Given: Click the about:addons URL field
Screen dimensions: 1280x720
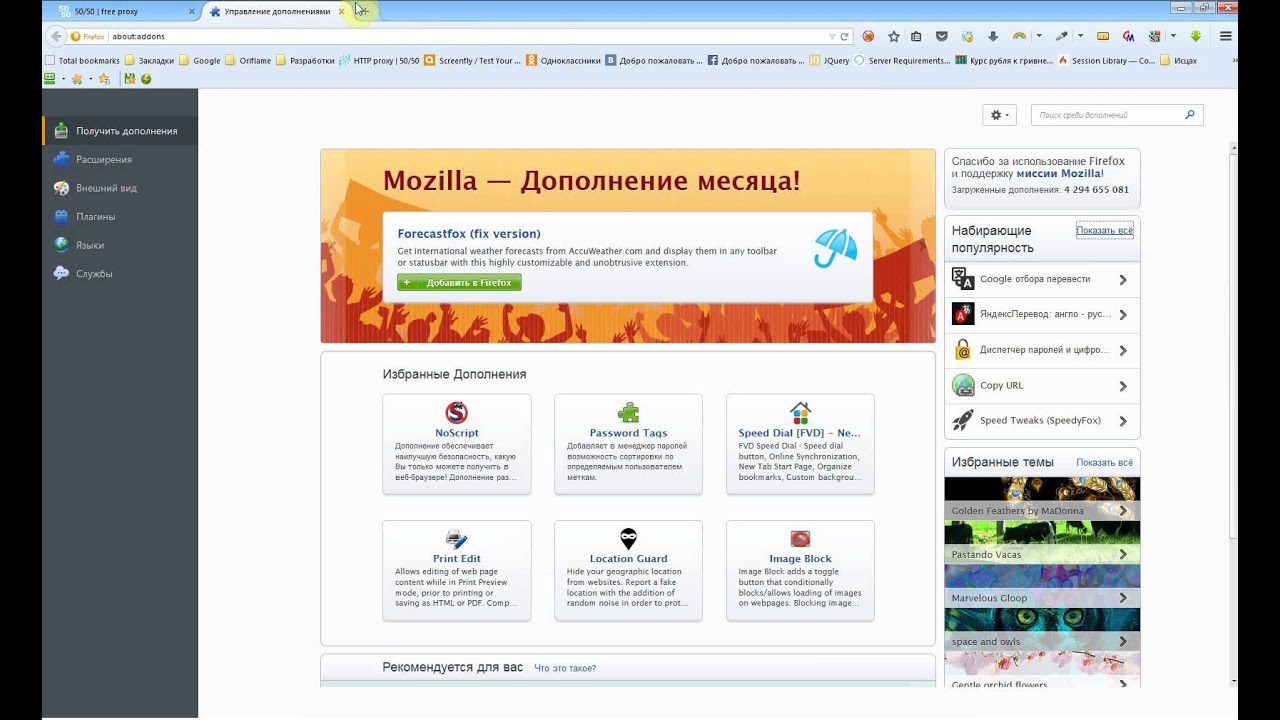Looking at the screenshot, I should point(465,36).
